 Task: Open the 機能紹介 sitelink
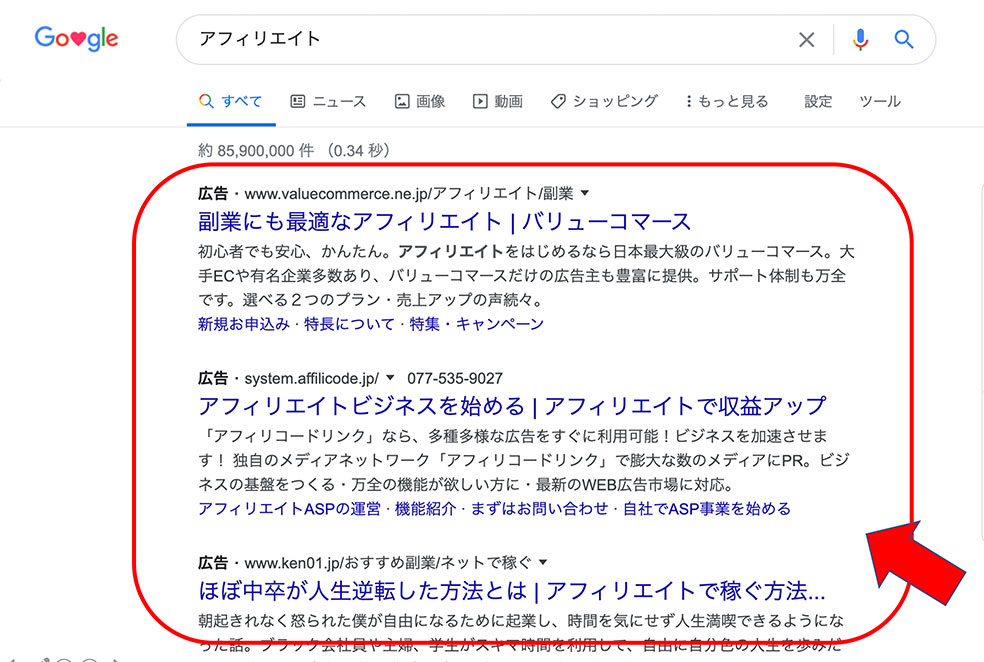pyautogui.click(x=425, y=508)
